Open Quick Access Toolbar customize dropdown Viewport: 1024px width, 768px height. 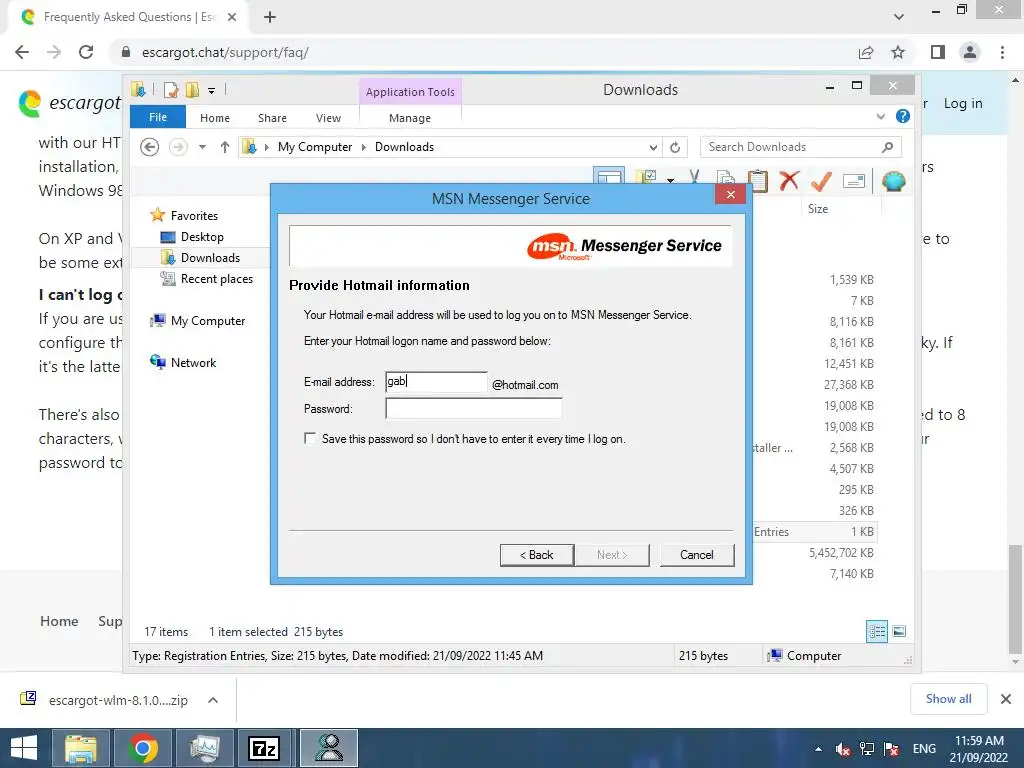point(212,91)
